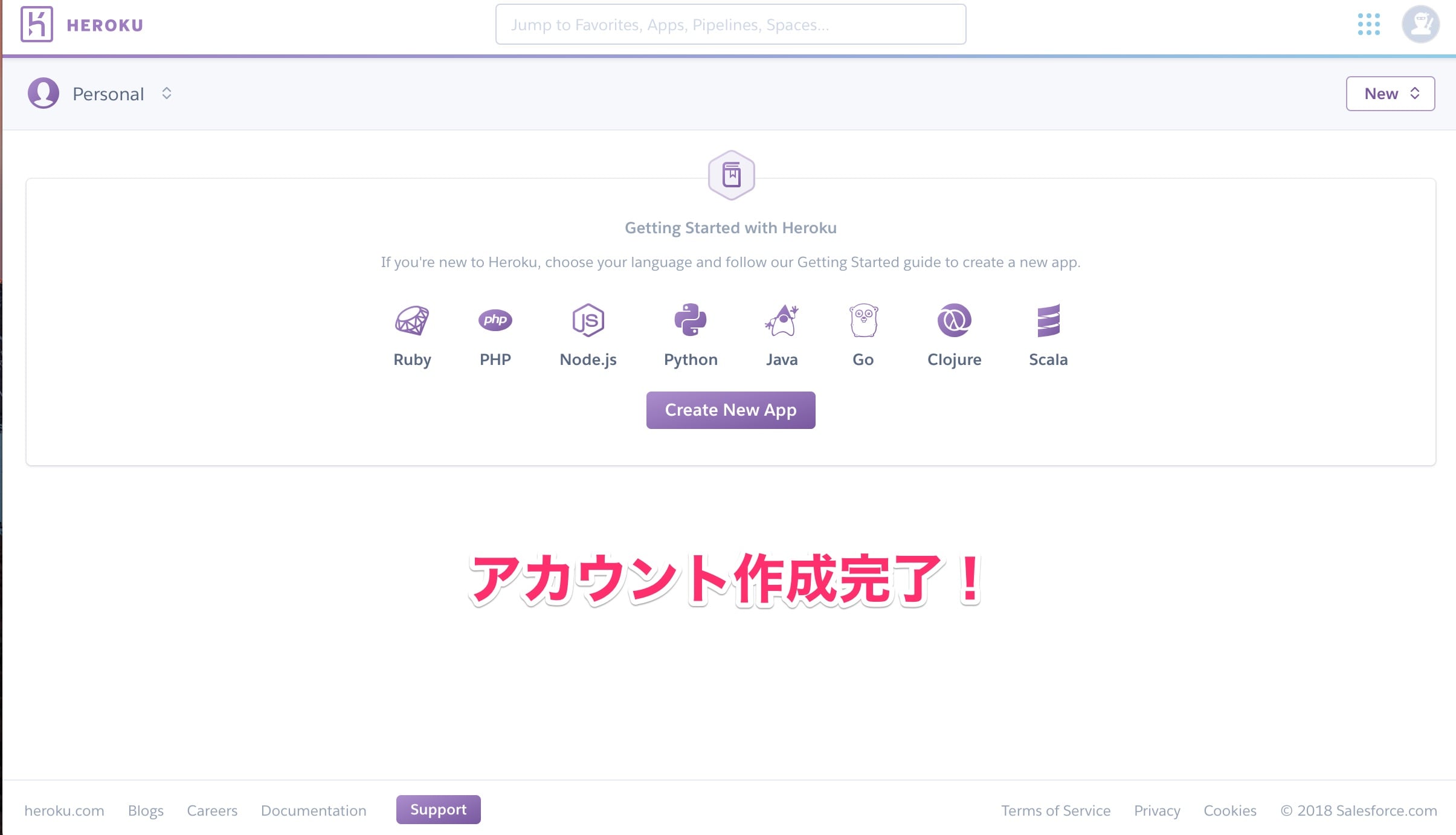Image resolution: width=1456 pixels, height=835 pixels.
Task: Click the PHP language label
Action: 495,359
